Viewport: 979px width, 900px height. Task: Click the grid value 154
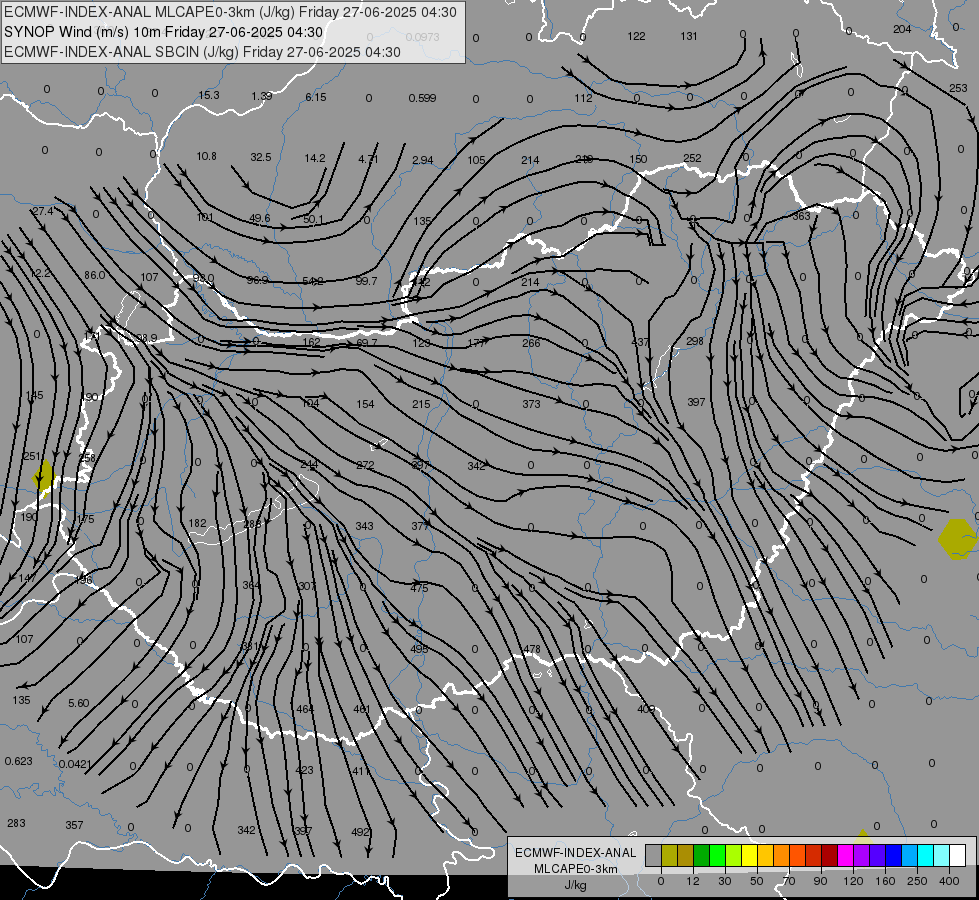click(x=365, y=404)
